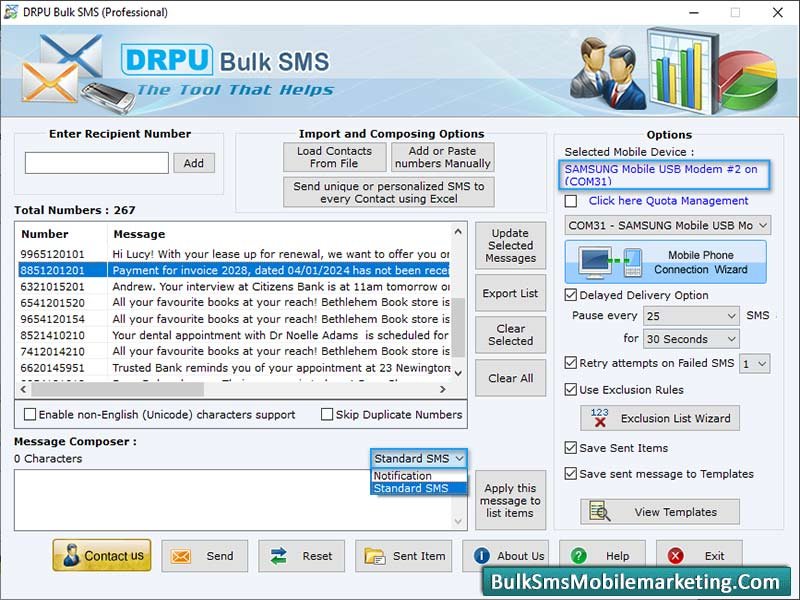Screen dimensions: 800x600
Task: Click the Send envelope icon
Action: (x=181, y=556)
